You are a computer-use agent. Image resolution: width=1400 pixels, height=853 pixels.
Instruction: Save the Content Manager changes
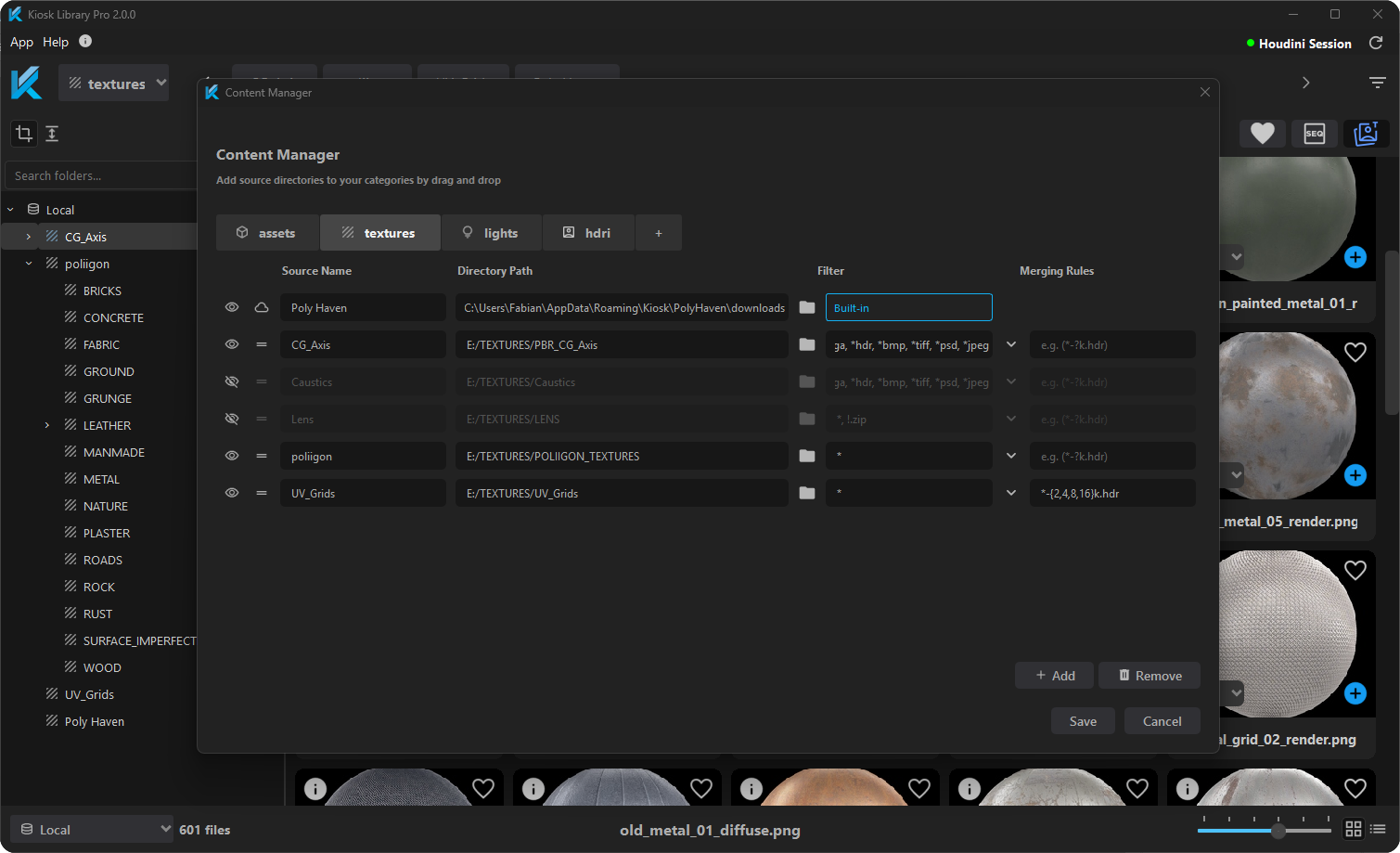(x=1082, y=720)
